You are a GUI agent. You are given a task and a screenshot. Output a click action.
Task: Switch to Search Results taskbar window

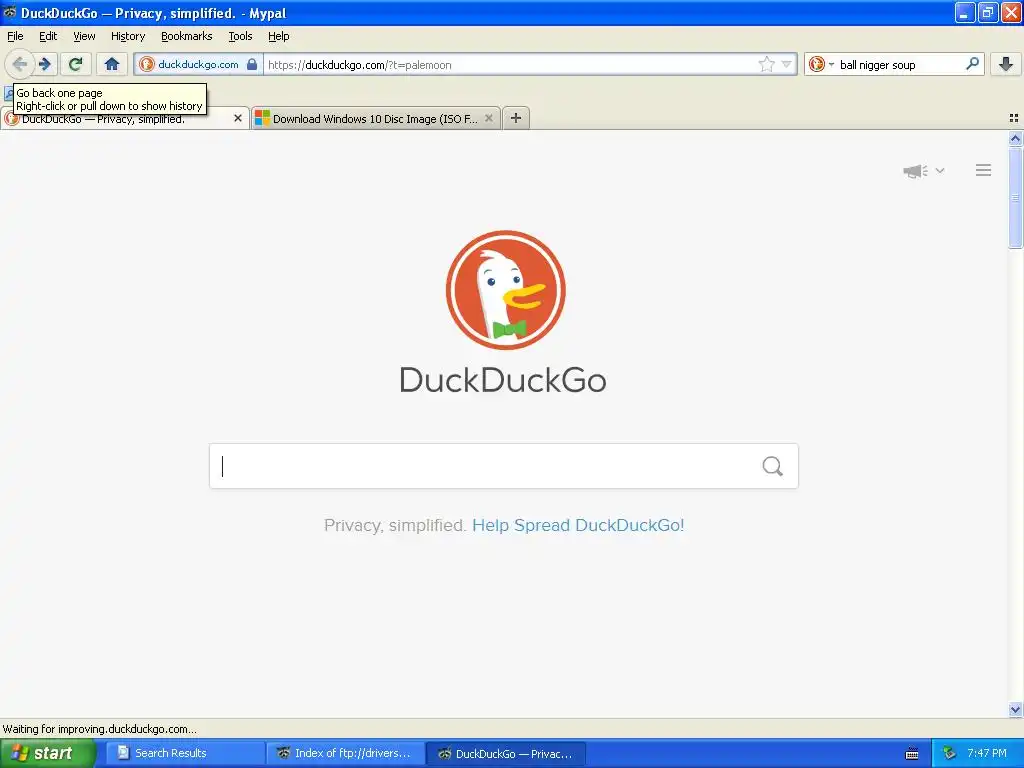click(x=183, y=753)
